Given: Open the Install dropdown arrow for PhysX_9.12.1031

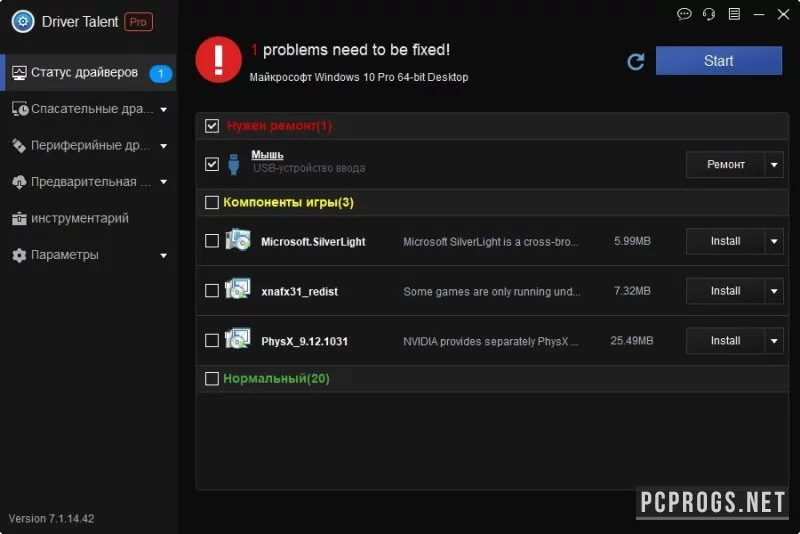Looking at the screenshot, I should pos(774,341).
